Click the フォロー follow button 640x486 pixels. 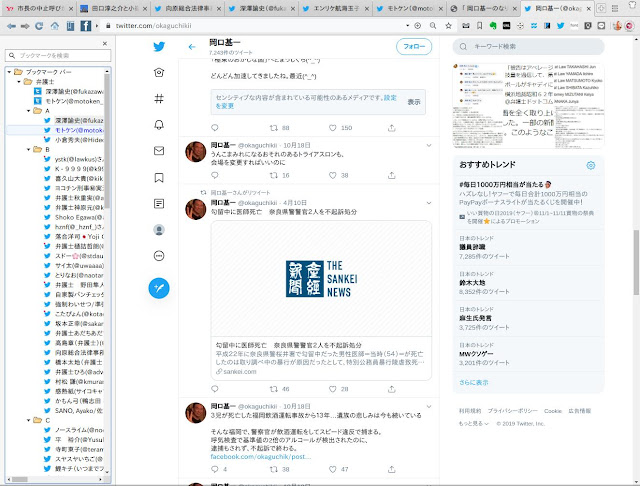[414, 47]
